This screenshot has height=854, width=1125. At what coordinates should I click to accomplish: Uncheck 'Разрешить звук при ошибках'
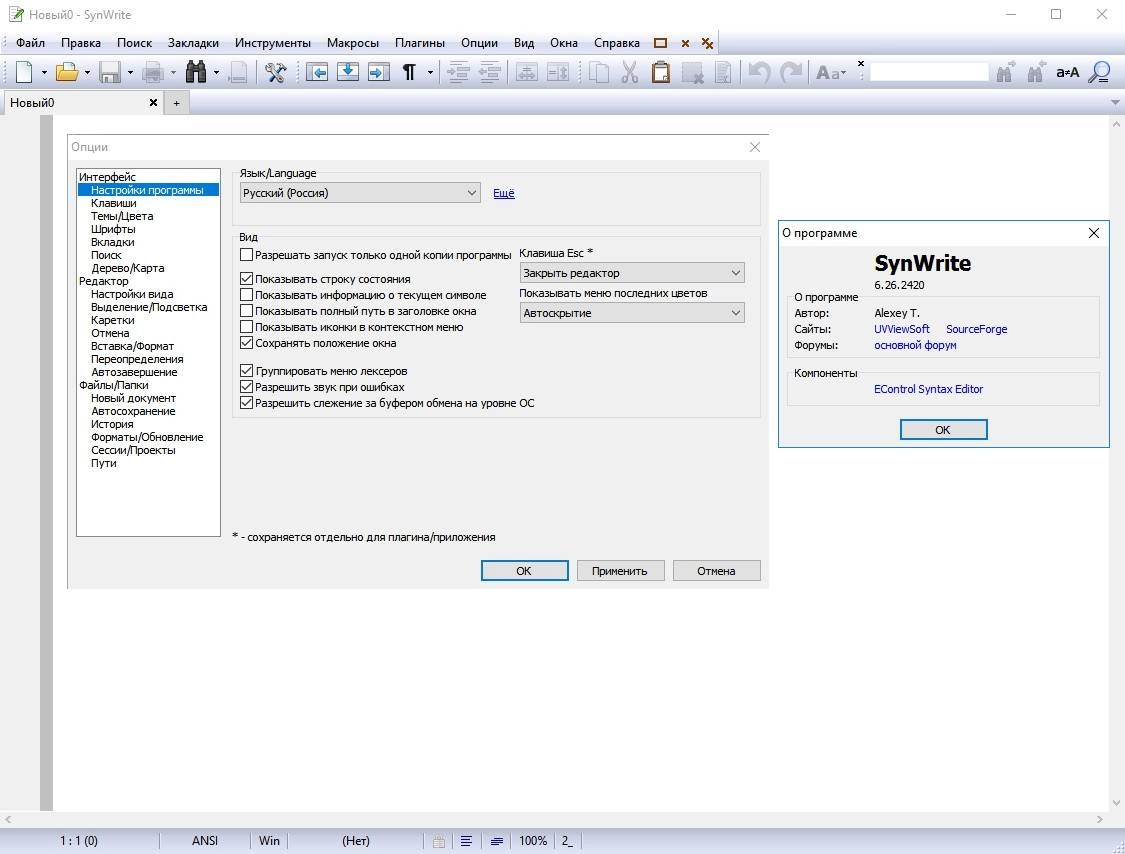pyautogui.click(x=246, y=387)
